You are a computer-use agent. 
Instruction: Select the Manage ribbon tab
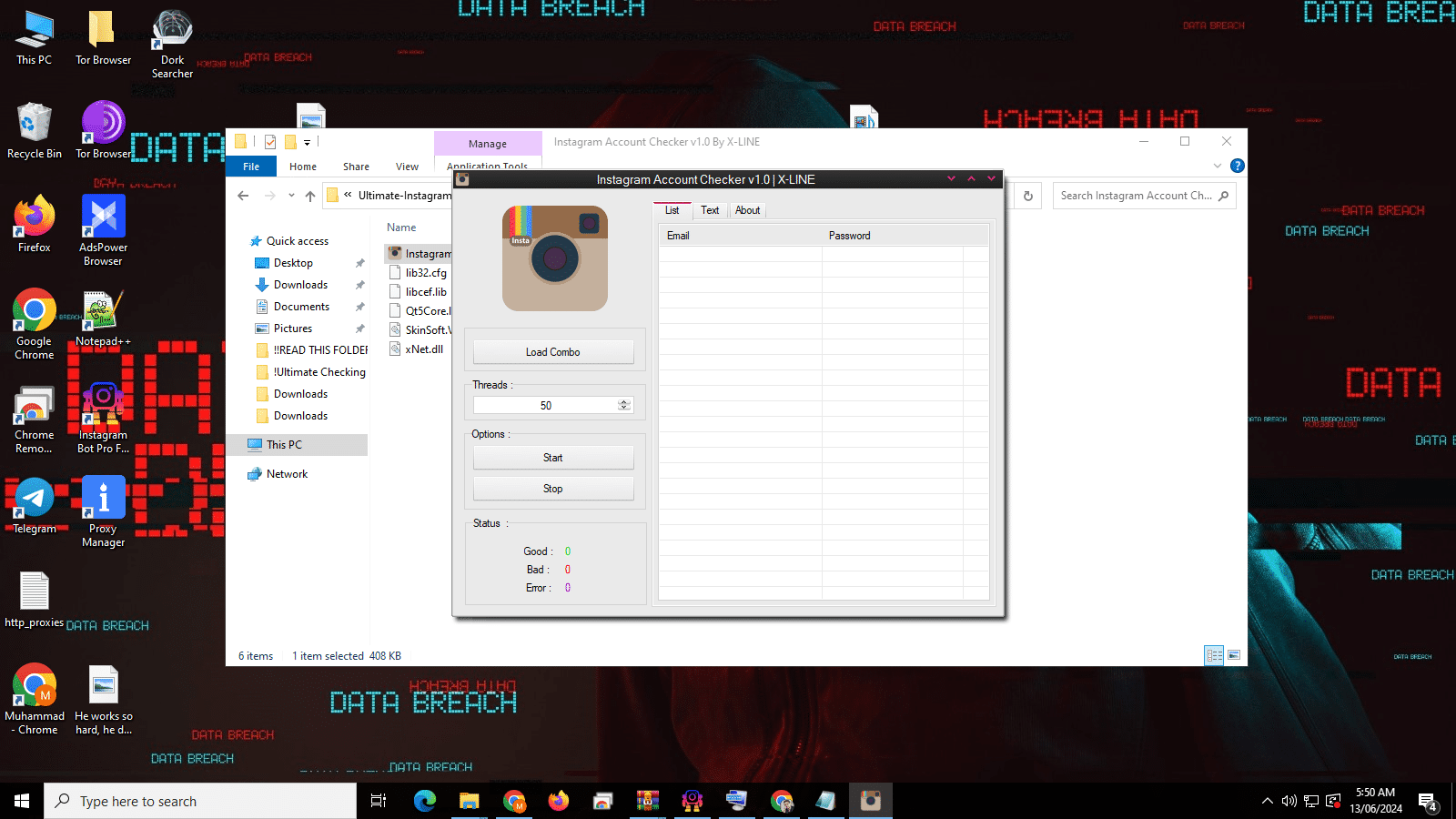(488, 144)
